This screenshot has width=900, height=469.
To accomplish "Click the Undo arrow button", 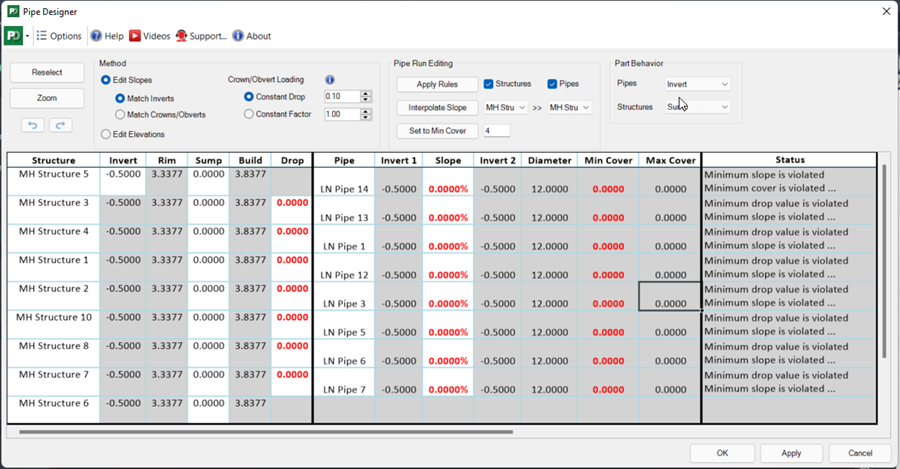I will [x=33, y=125].
